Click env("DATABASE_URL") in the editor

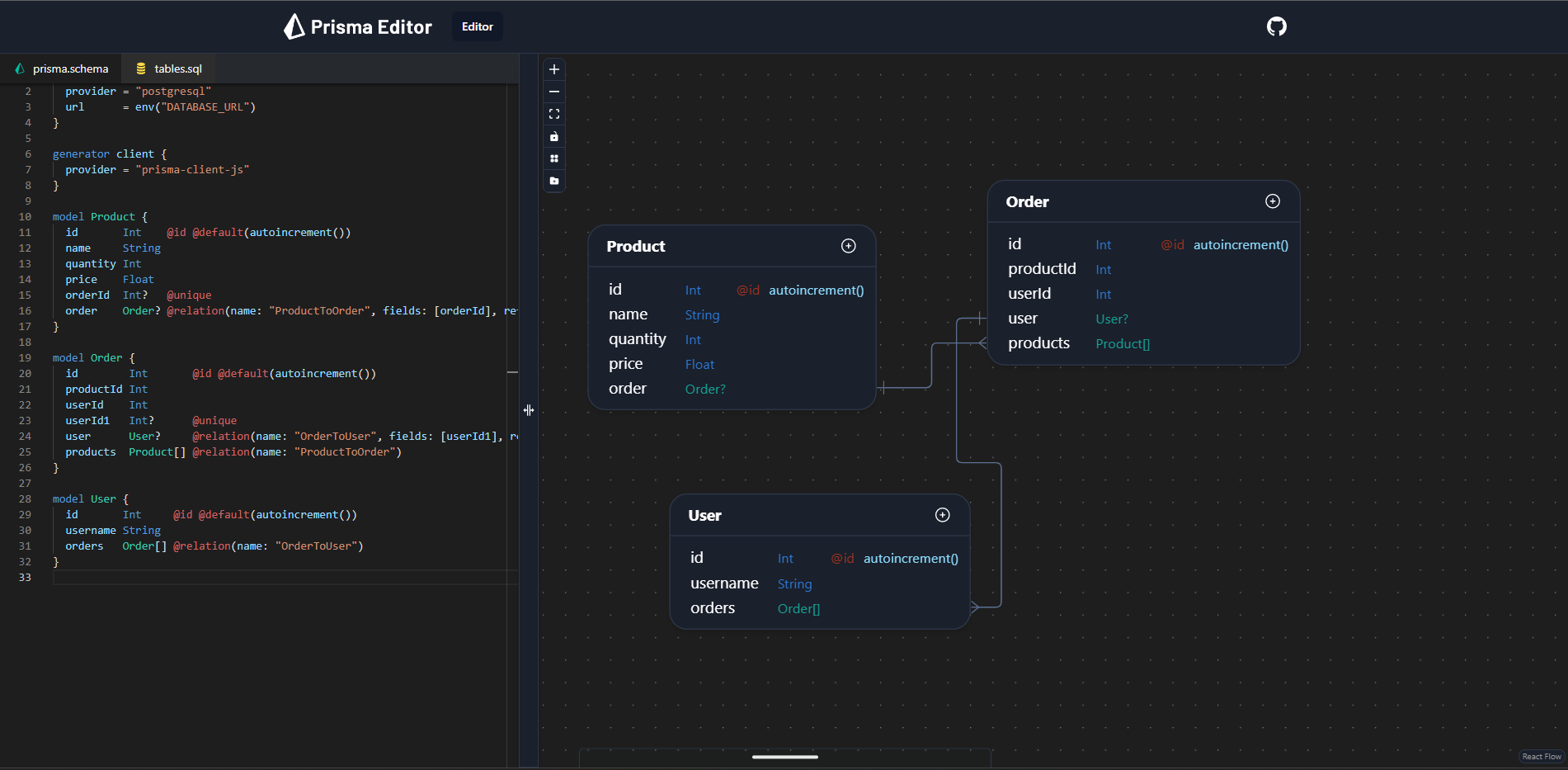pos(195,107)
